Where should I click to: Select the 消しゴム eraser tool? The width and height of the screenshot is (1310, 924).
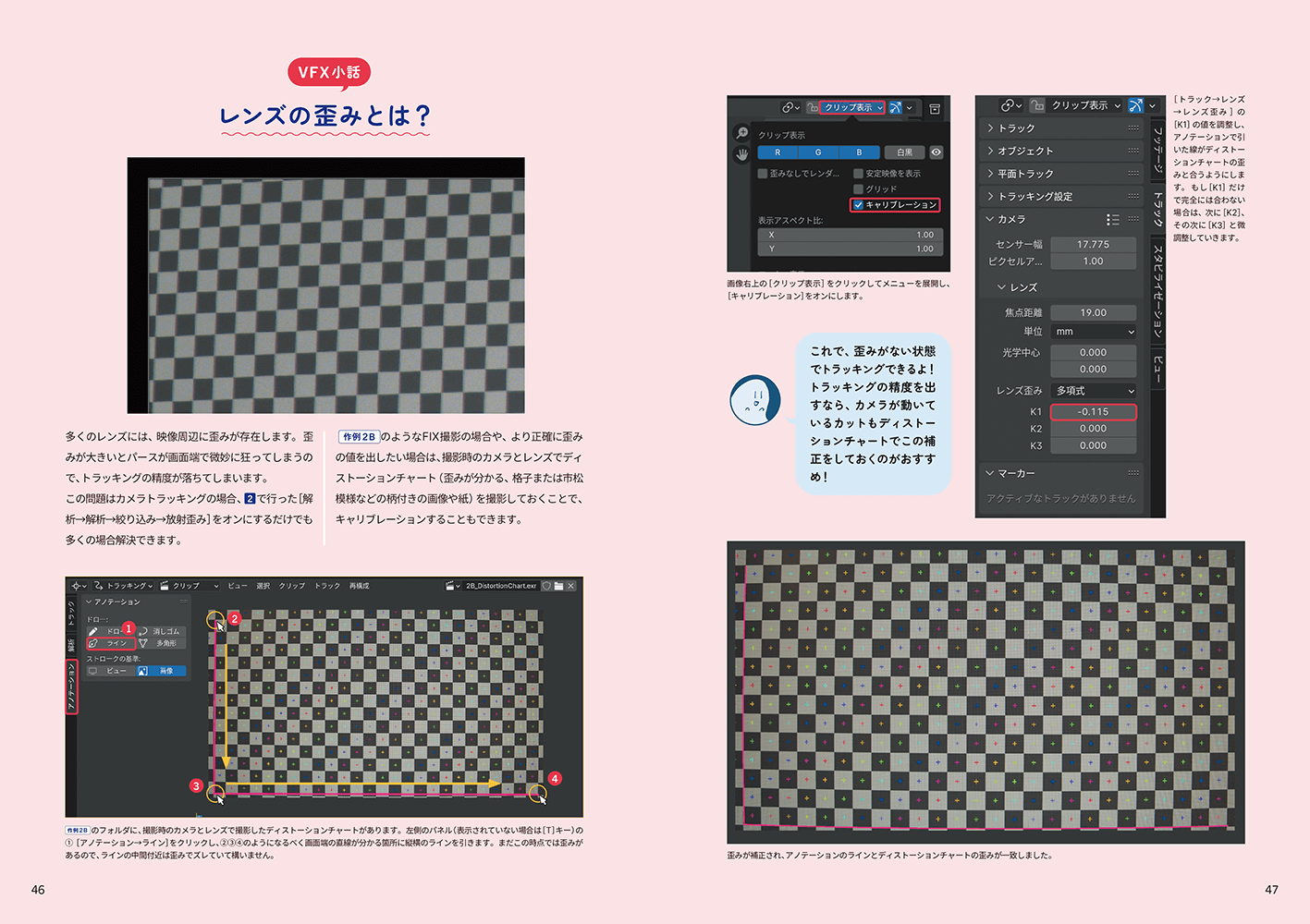click(161, 631)
